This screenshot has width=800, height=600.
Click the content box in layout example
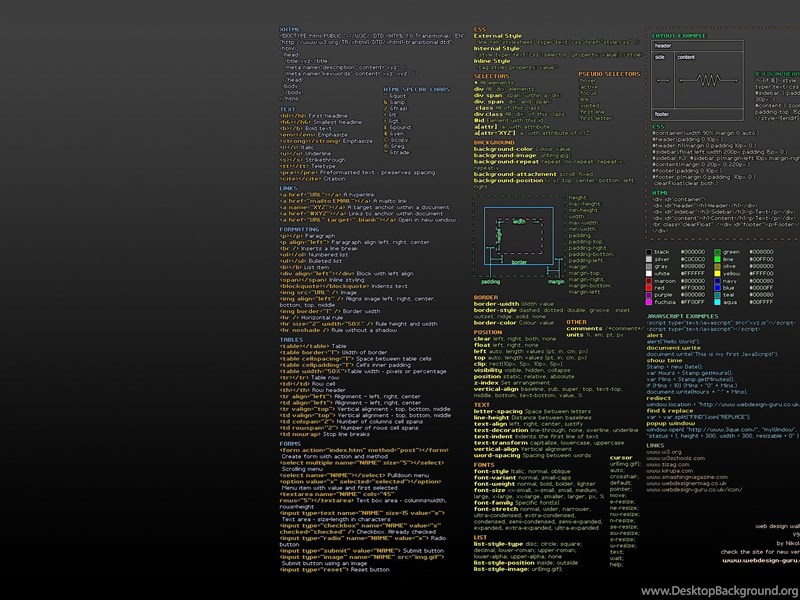(709, 80)
